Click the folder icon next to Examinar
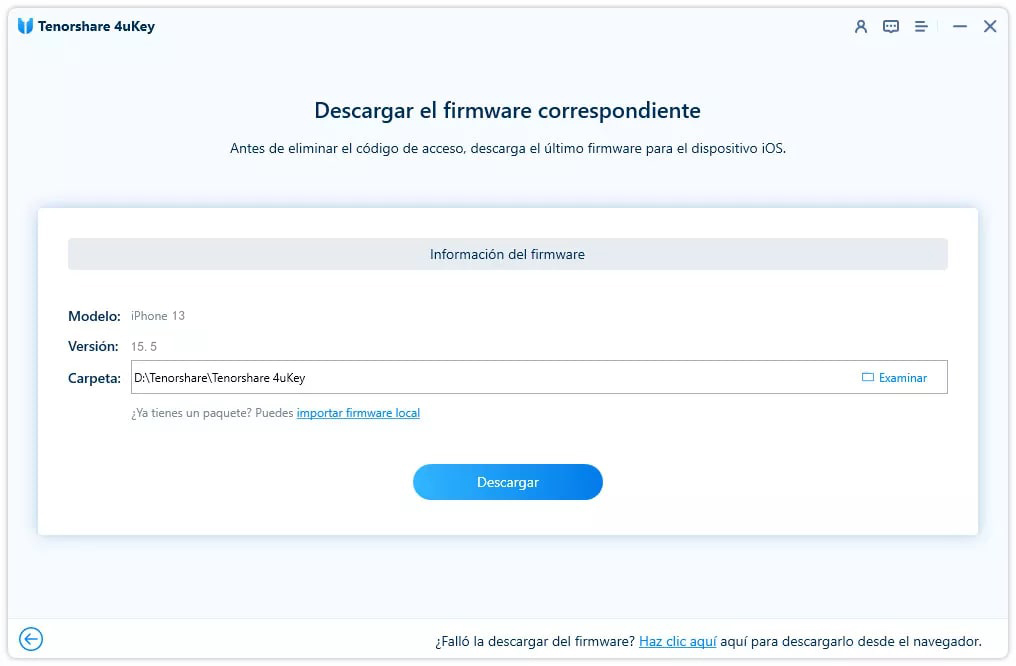 point(866,377)
